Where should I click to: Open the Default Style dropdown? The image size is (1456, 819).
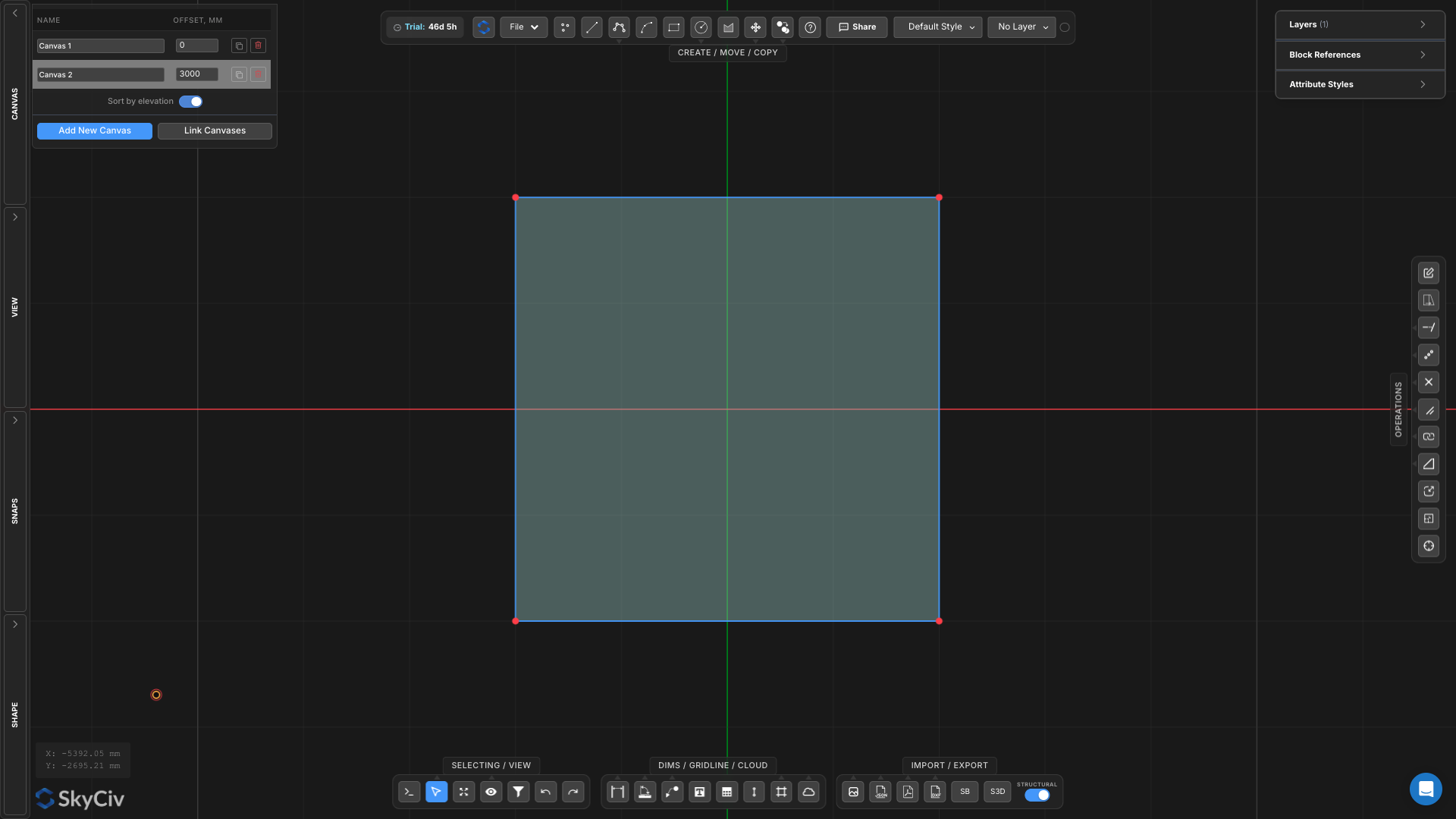[x=937, y=27]
